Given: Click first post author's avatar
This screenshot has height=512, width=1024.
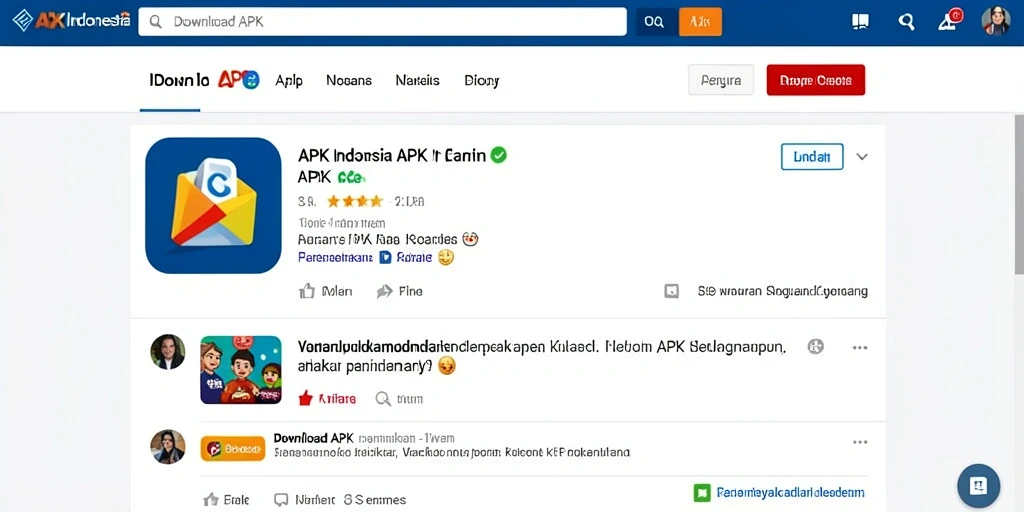Looking at the screenshot, I should pyautogui.click(x=168, y=352).
